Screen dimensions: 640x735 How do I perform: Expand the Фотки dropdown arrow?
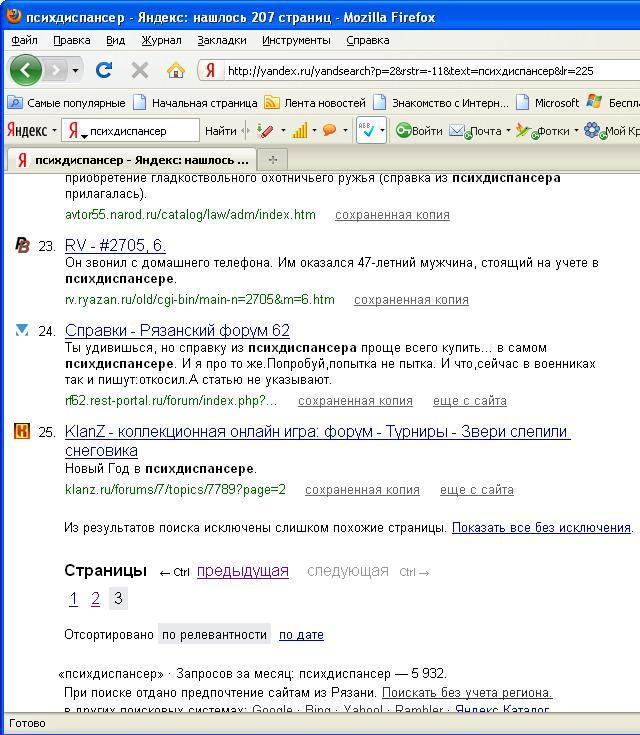[576, 130]
